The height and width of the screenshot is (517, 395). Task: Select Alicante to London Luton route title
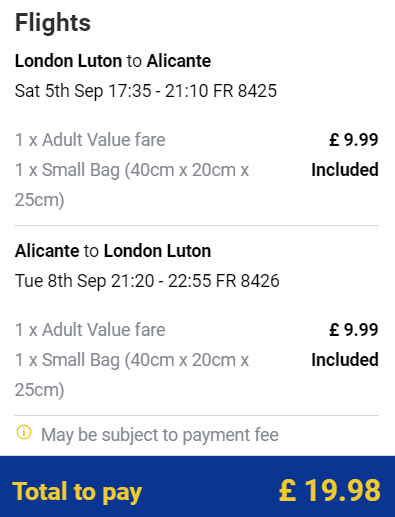click(113, 251)
